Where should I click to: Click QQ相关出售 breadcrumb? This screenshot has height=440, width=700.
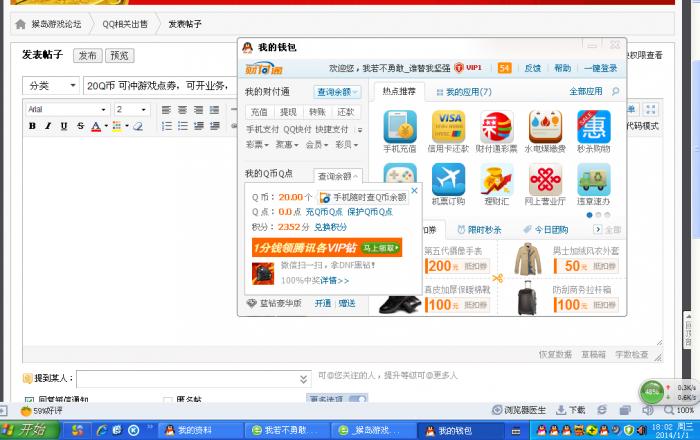(x=125, y=24)
